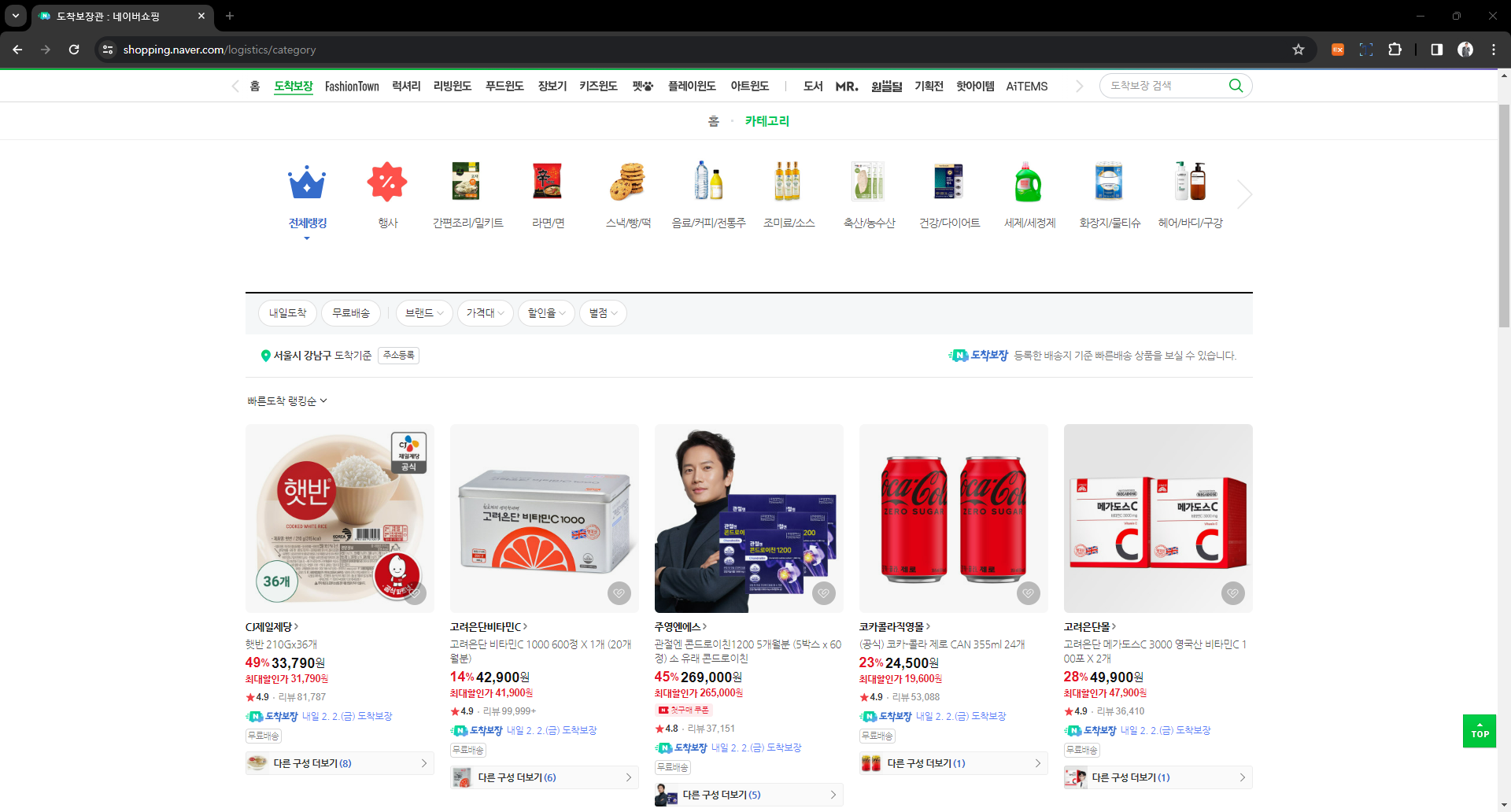Viewport: 1511px width, 812px height.
Task: Expand the 브랜드 filter dropdown
Action: [x=424, y=313]
